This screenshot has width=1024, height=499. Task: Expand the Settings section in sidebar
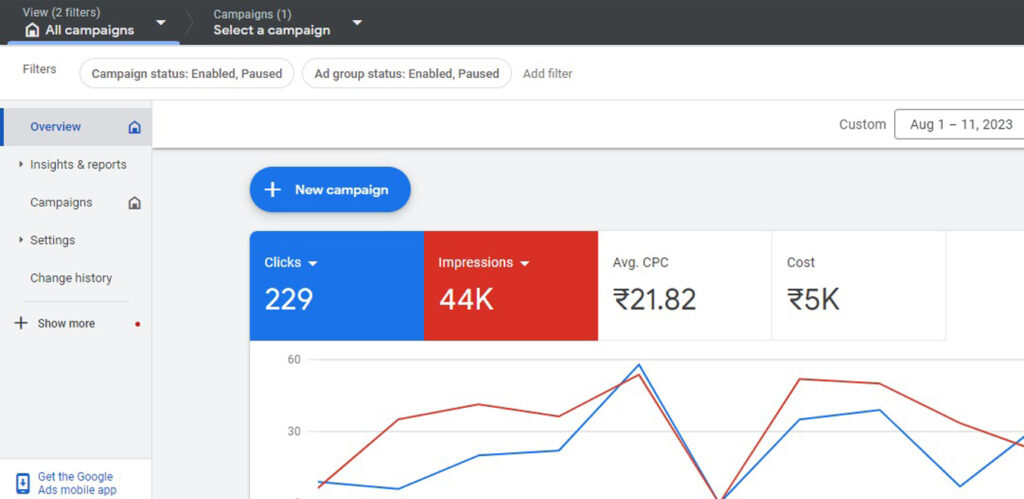pyautogui.click(x=22, y=240)
